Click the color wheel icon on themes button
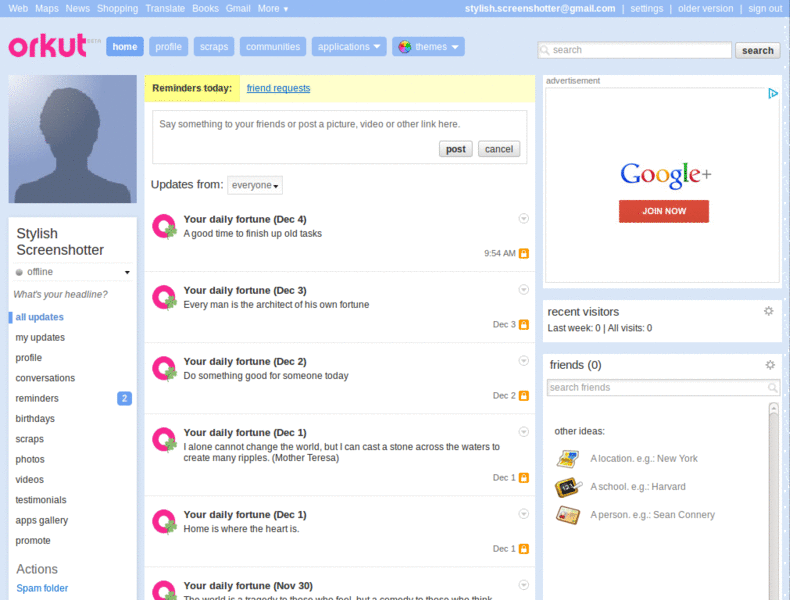800x600 pixels. coord(405,47)
